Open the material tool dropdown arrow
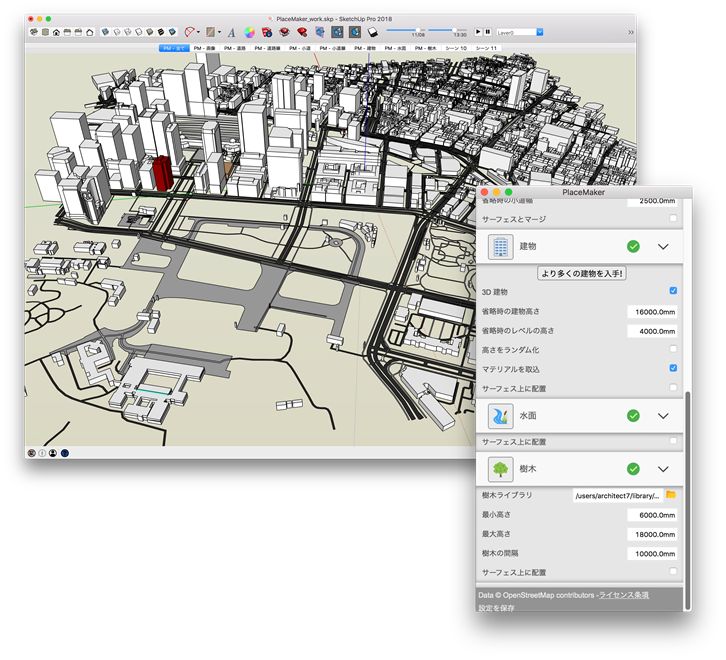Screen dimensions: 726x660 click(x=219, y=32)
